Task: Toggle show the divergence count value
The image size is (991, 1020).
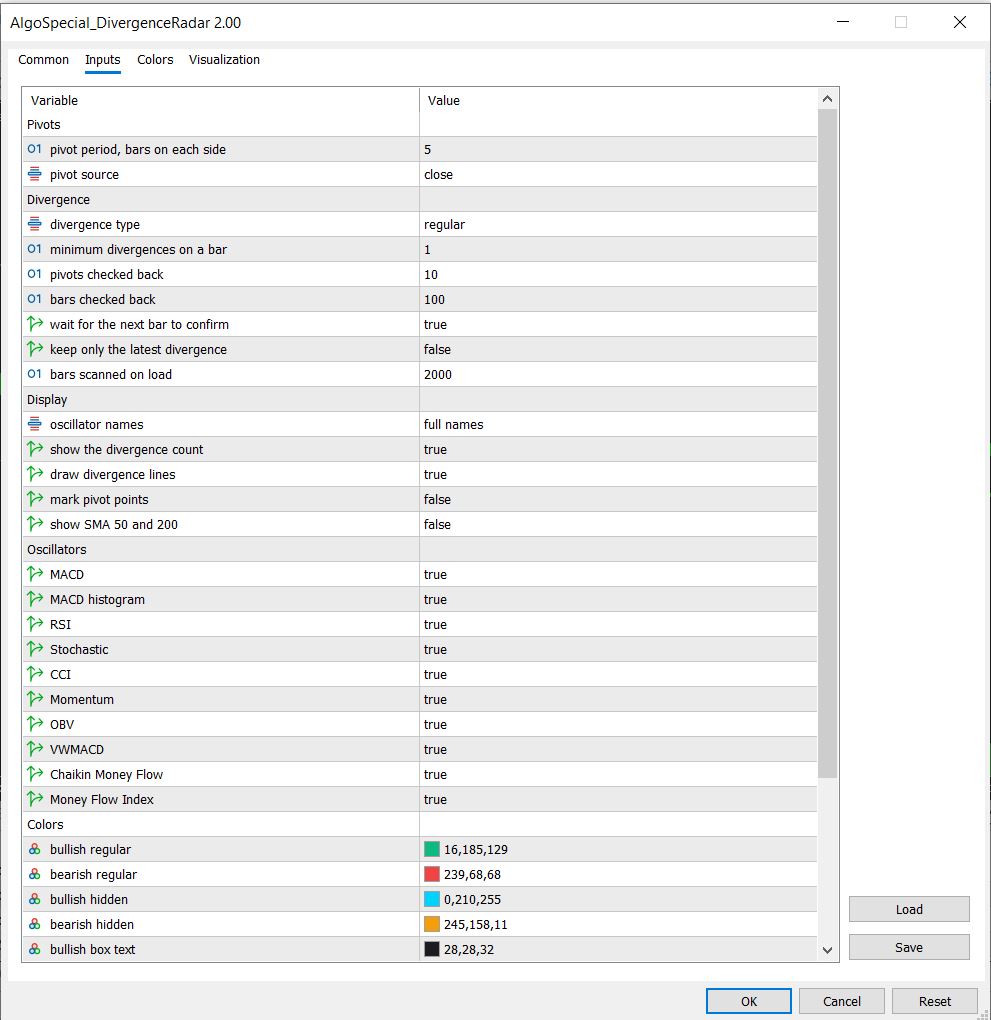Action: (618, 450)
